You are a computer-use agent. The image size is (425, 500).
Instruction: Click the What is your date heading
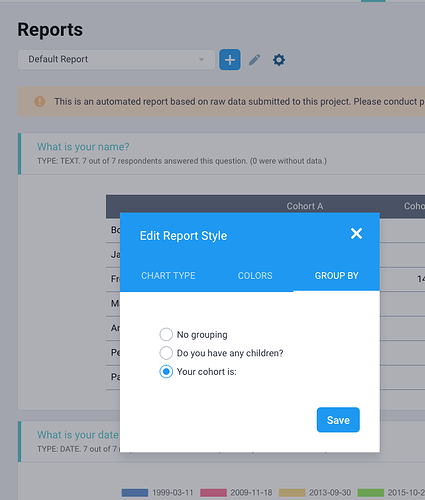78,435
